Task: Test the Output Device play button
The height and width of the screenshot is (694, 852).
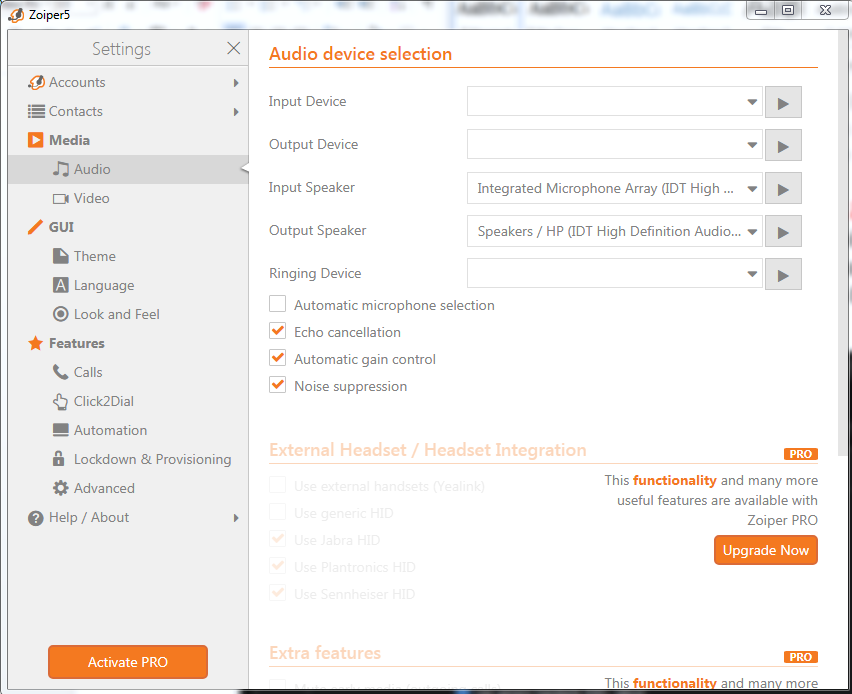Action: pos(783,145)
